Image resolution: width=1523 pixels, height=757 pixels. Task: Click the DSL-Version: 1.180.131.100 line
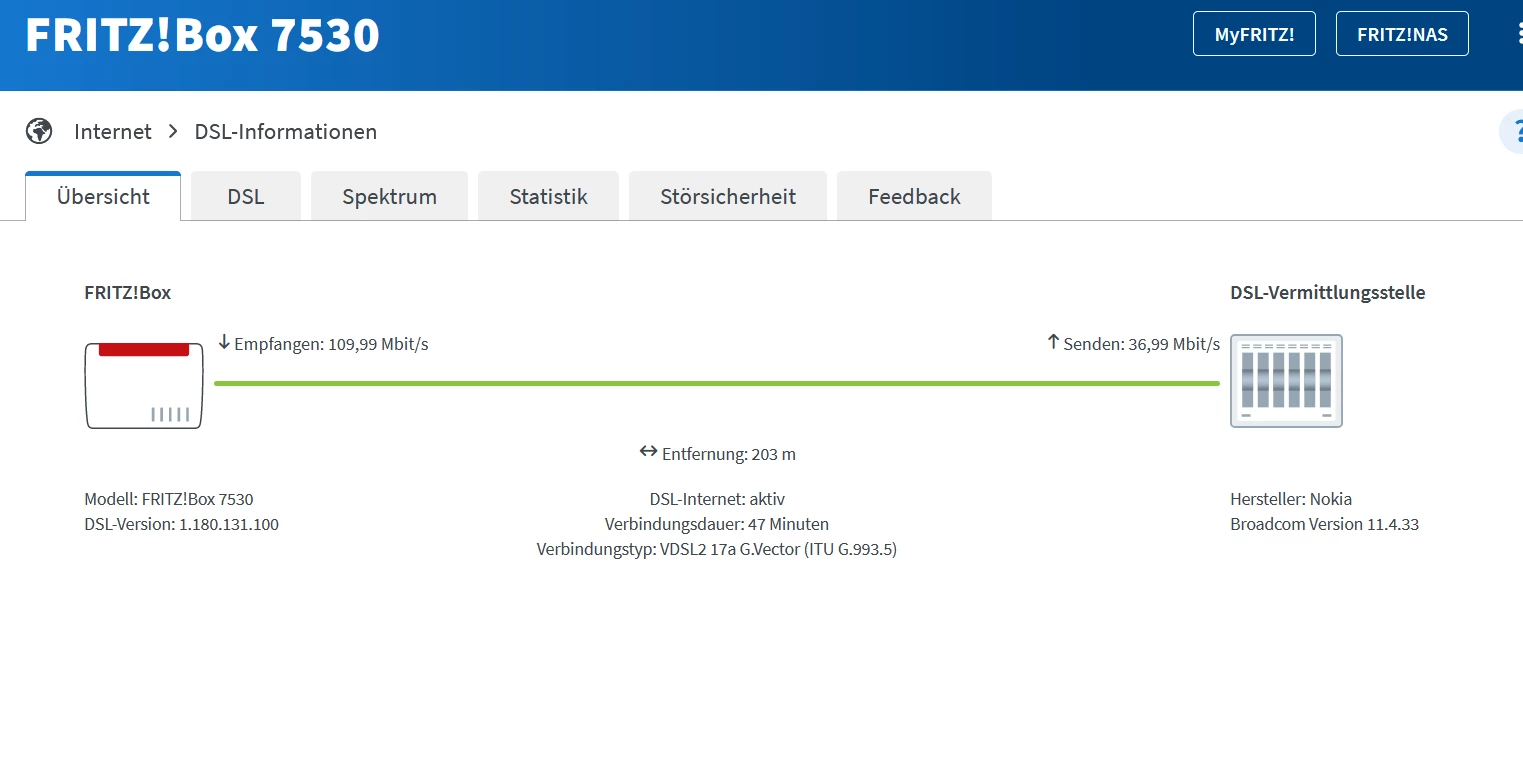click(182, 524)
